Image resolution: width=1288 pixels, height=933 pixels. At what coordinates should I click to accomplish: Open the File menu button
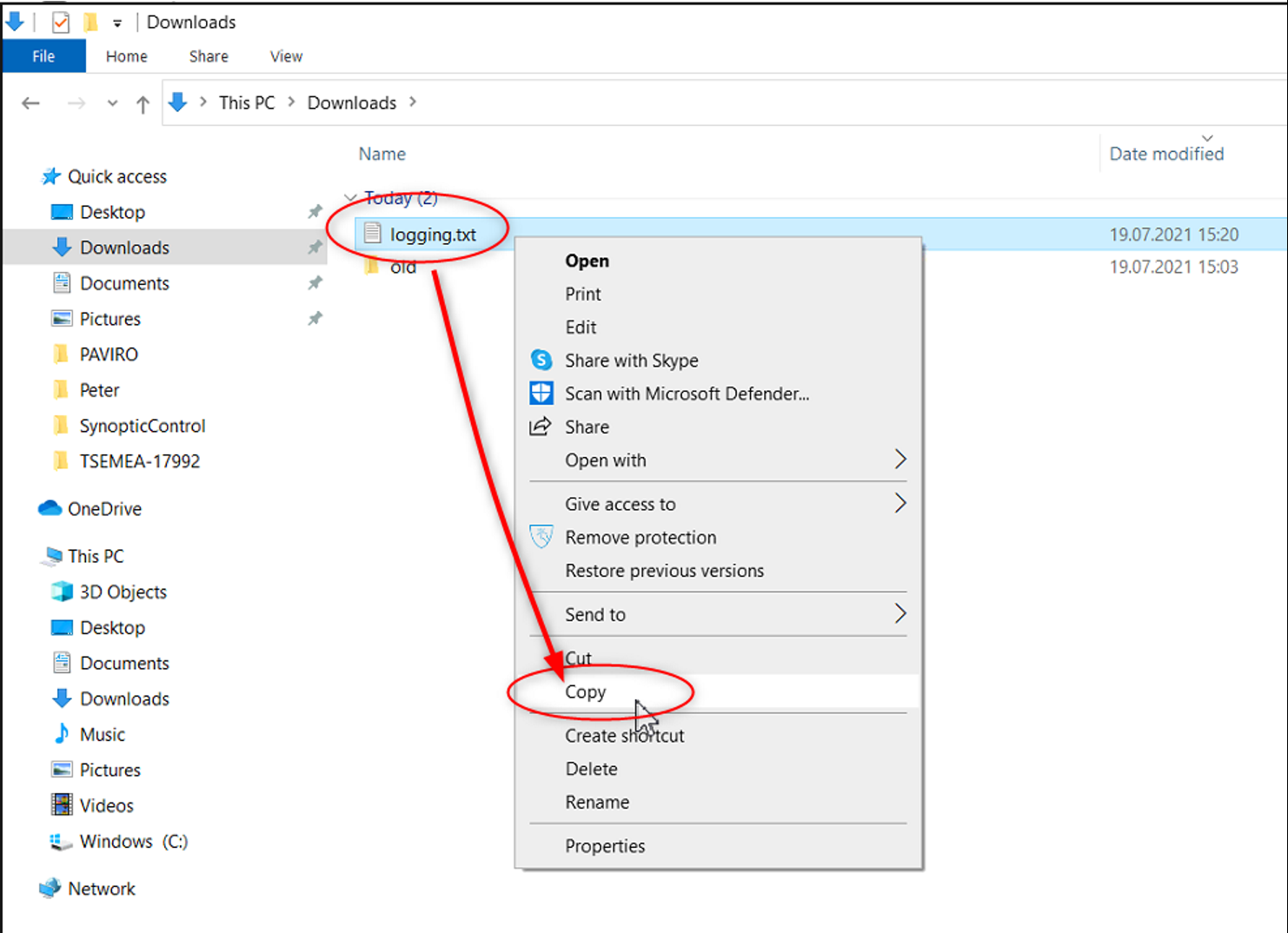(x=43, y=56)
